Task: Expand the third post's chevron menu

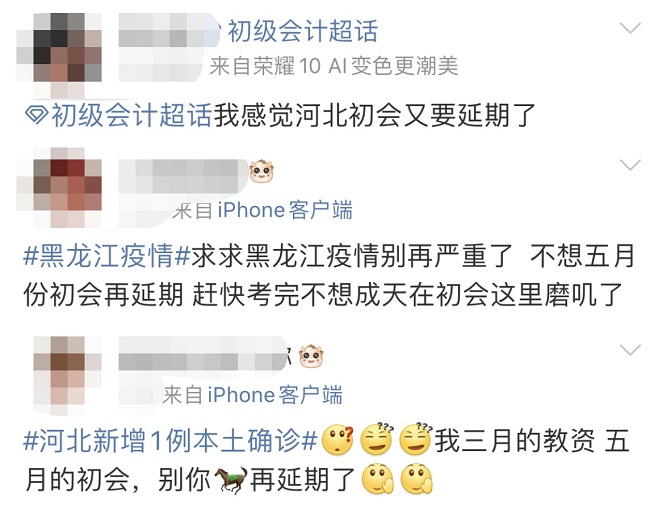Action: [x=630, y=350]
